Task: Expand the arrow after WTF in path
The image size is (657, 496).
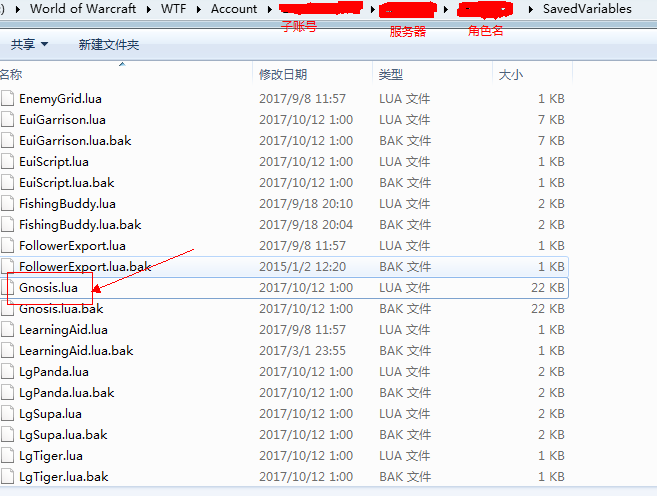Action: point(199,9)
